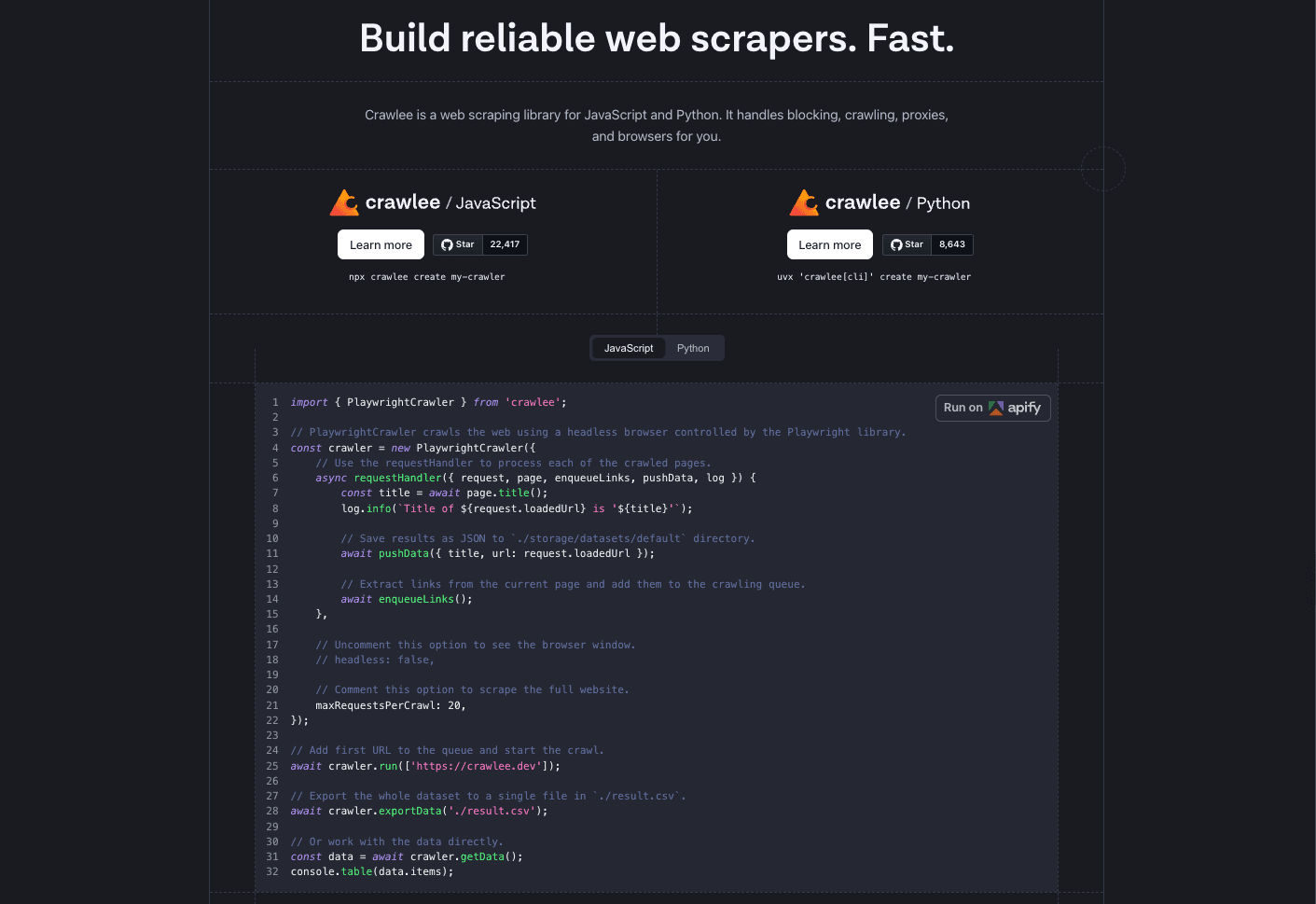This screenshot has height=904, width=1316.
Task: Click the 'https://crawlee.dev' string in code
Action: pos(477,766)
